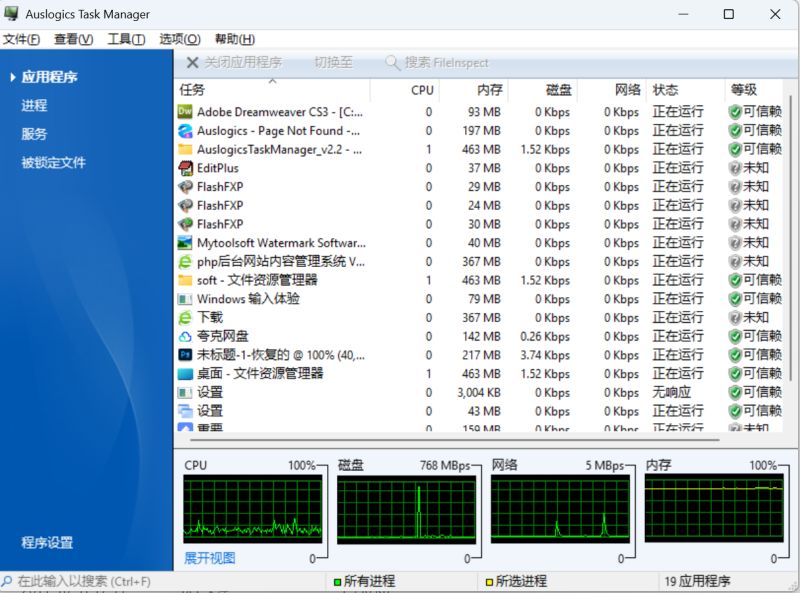Switch to the 服务 section in sidebar

coord(34,134)
